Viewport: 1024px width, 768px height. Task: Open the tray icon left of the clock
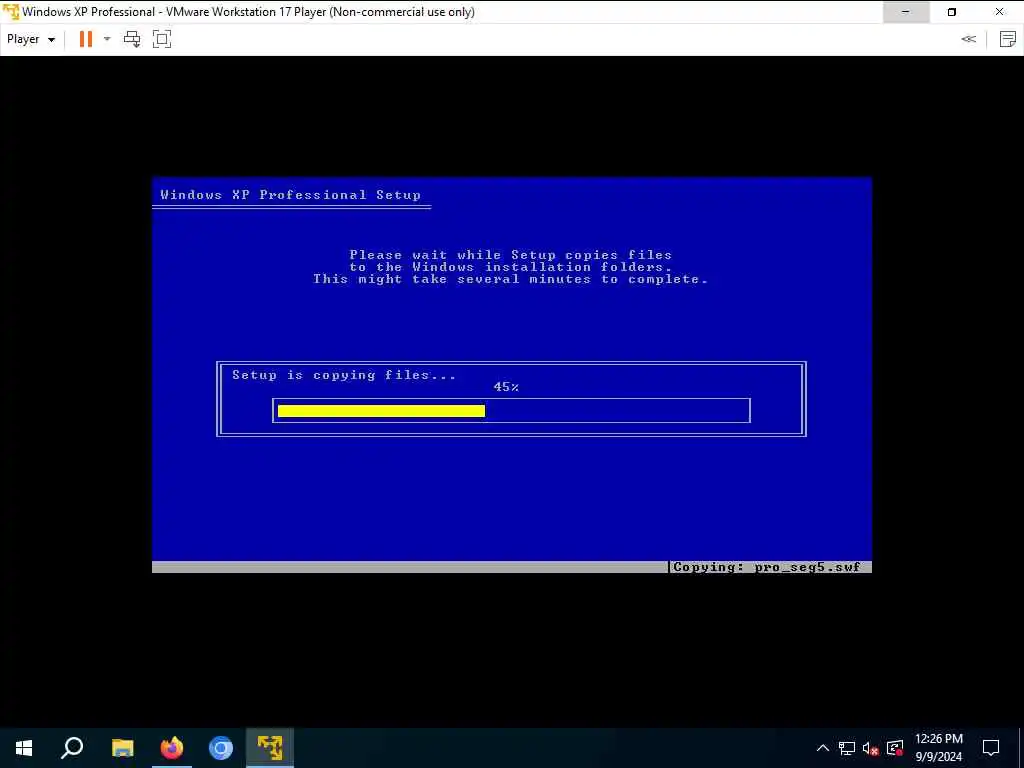pyautogui.click(x=895, y=748)
